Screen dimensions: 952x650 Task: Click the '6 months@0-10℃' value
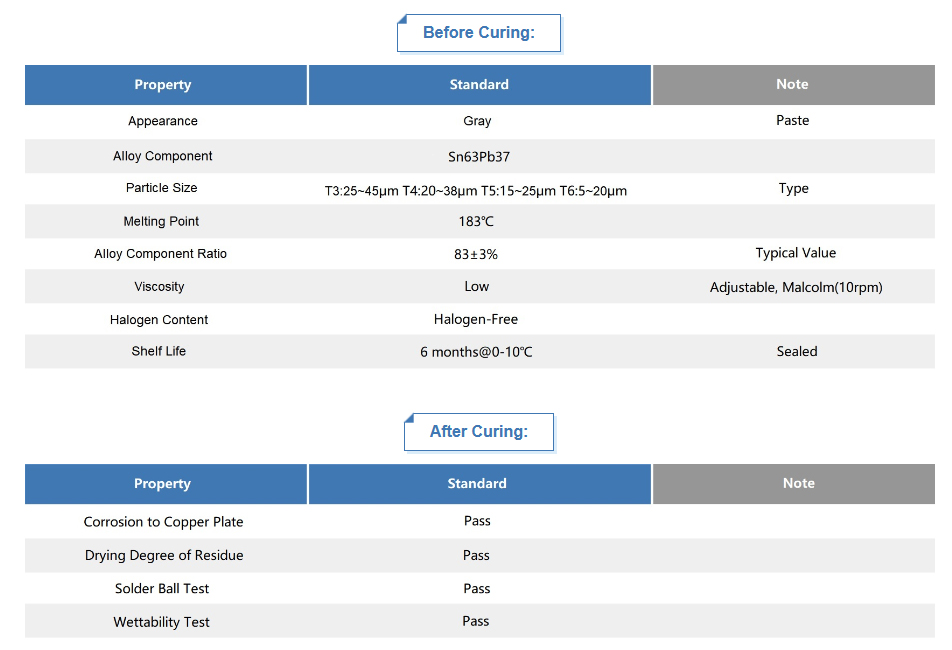click(x=476, y=352)
